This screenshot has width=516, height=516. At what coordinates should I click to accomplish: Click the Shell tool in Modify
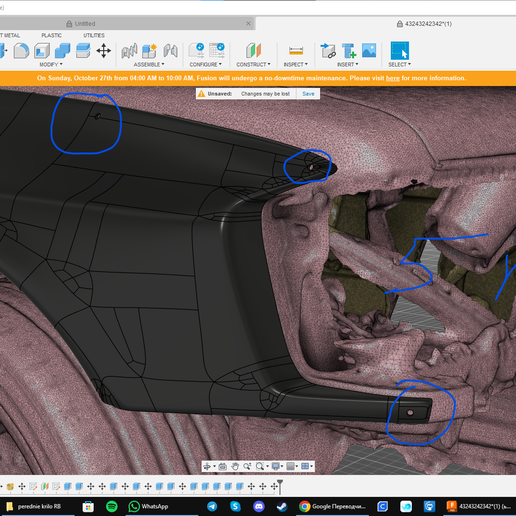[x=42, y=51]
